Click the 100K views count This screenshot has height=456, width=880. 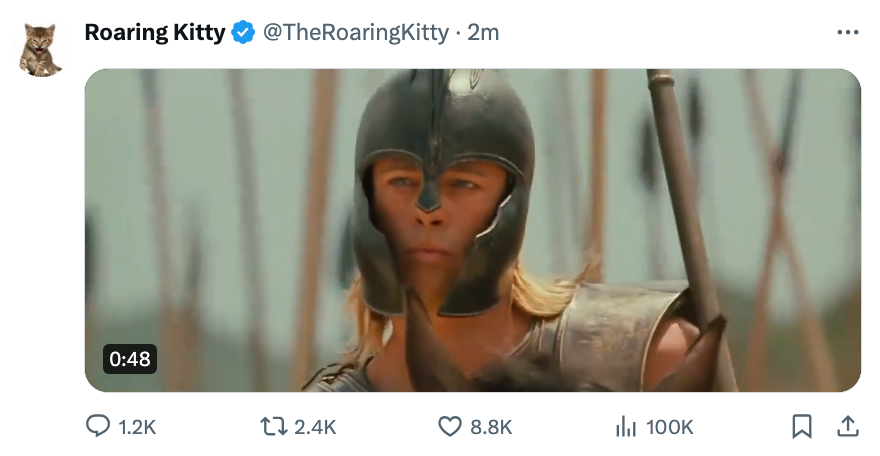coord(670,427)
